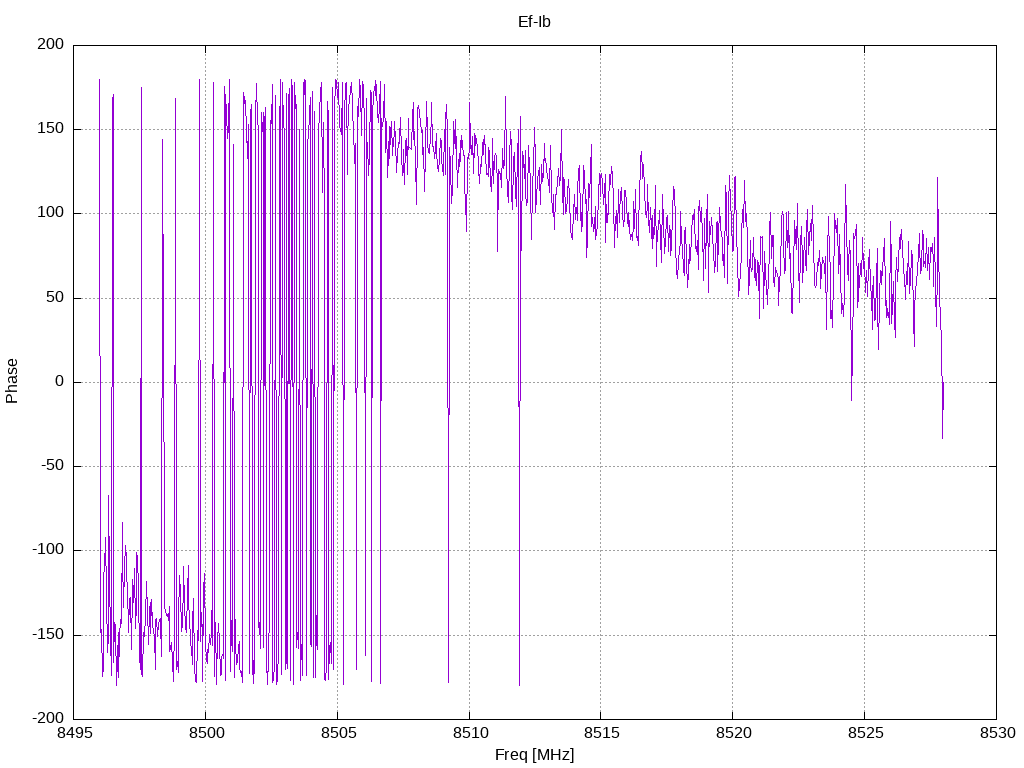Click the x-axis tick label "8510"
Viewport: 1024px width, 768px height.
[470, 733]
